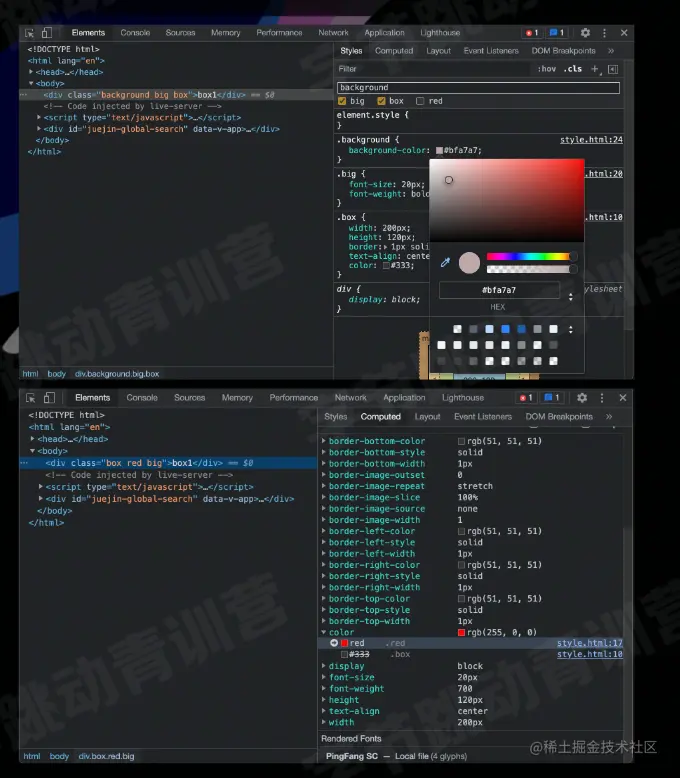
Task: Switch palette with color swatches stepper arrows
Action: pos(571,329)
